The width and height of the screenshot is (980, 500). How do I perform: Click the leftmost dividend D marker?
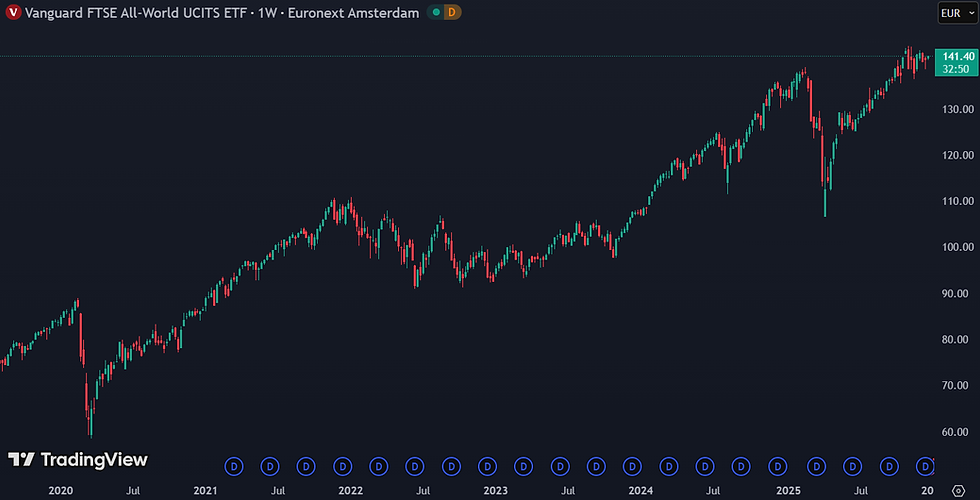(x=234, y=466)
